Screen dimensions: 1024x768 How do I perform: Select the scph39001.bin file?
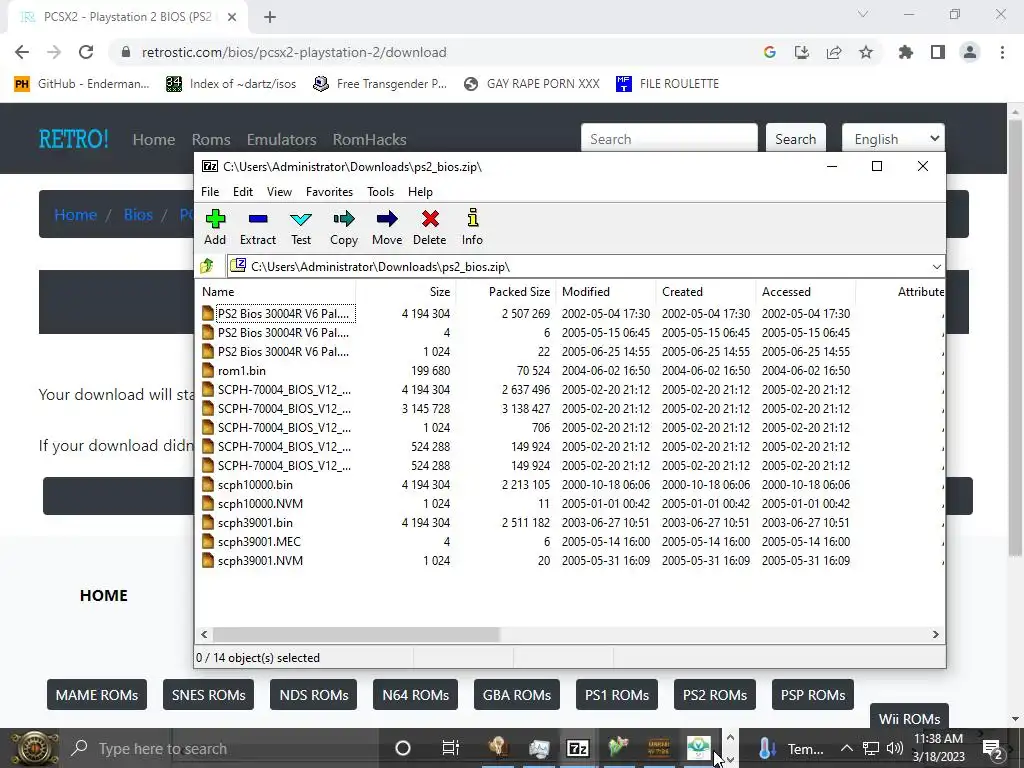[x=255, y=522]
